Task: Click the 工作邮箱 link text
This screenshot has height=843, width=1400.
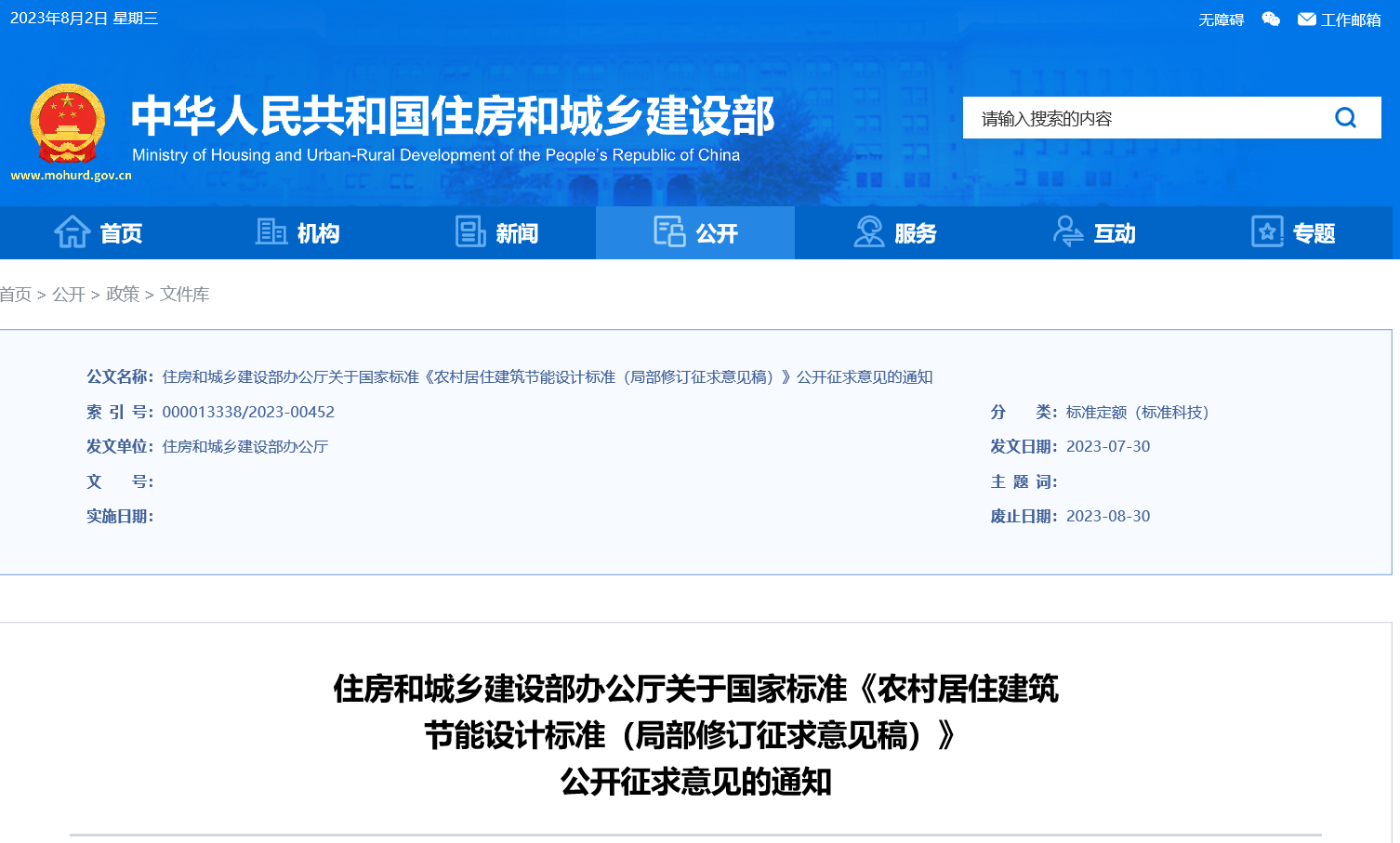Action: [x=1351, y=20]
